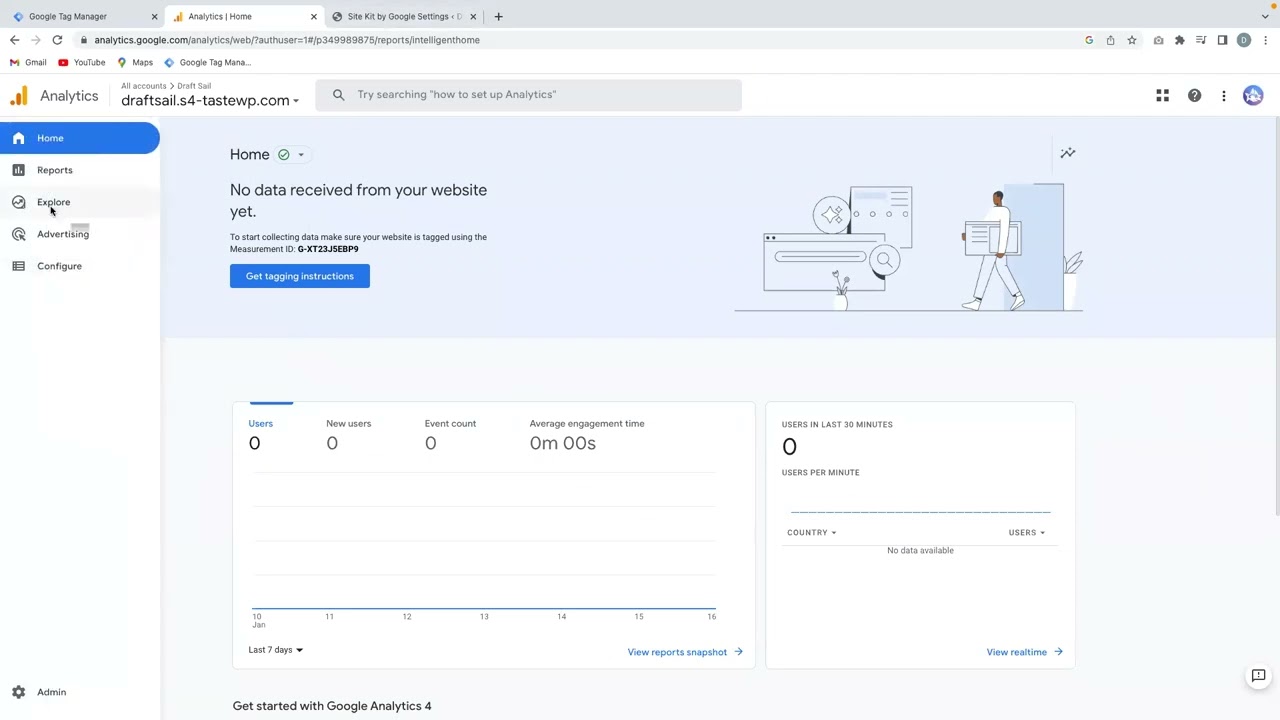
Task: Select Home in left navigation
Action: 80,138
